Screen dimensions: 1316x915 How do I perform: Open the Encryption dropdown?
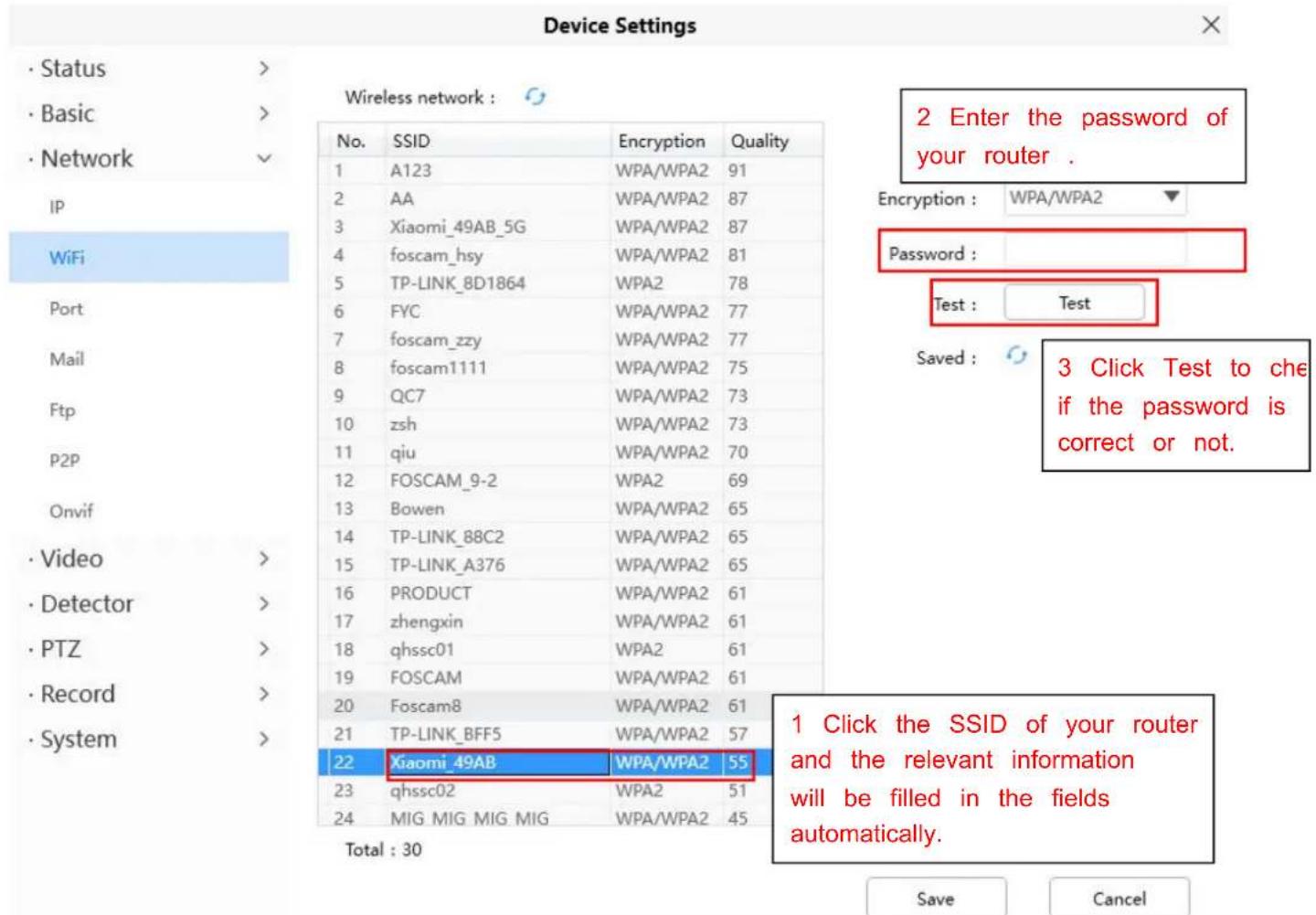tap(1095, 197)
